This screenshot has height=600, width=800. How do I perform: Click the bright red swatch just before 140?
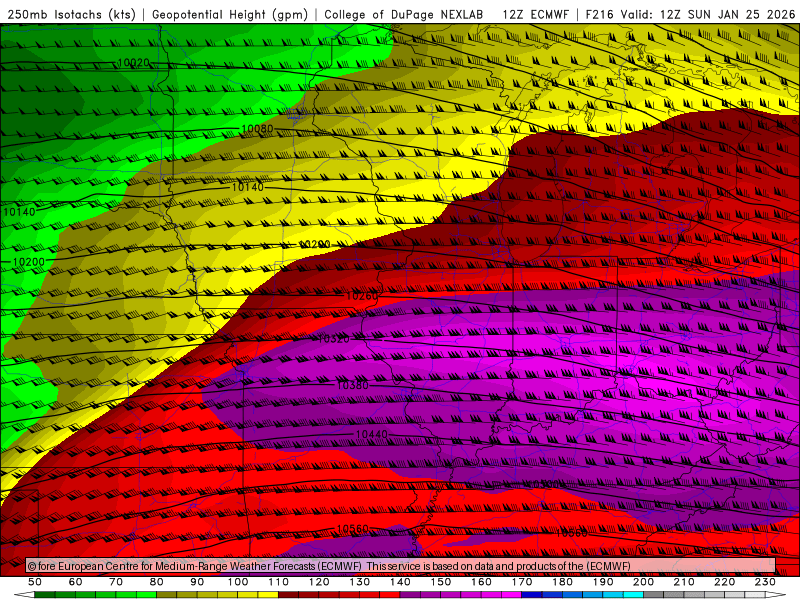[x=390, y=595]
